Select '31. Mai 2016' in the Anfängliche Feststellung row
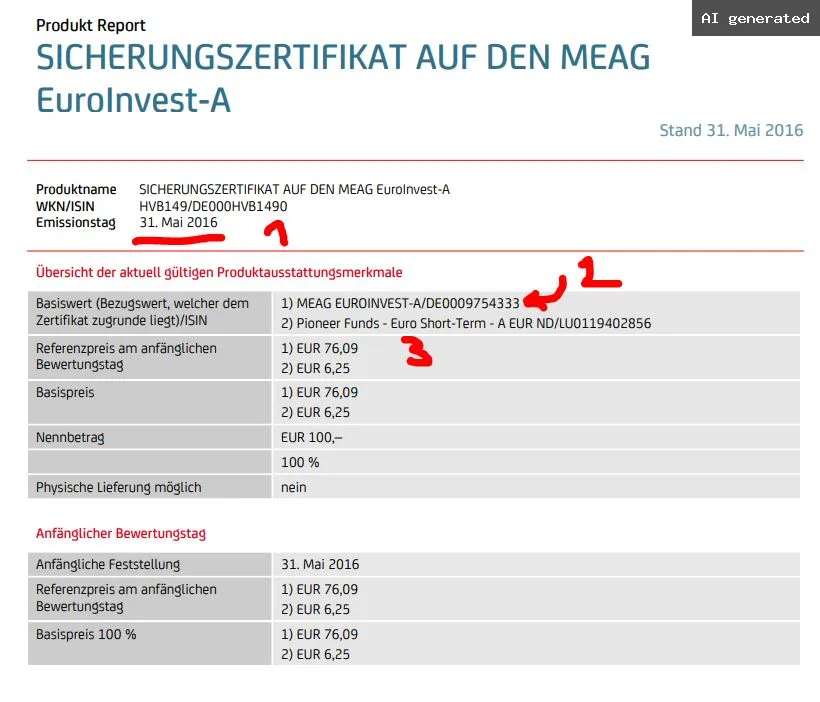The width and height of the screenshot is (820, 702). [320, 564]
